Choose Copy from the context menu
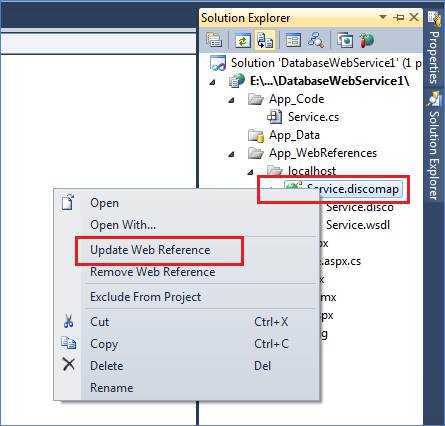This screenshot has width=445, height=426. [104, 344]
